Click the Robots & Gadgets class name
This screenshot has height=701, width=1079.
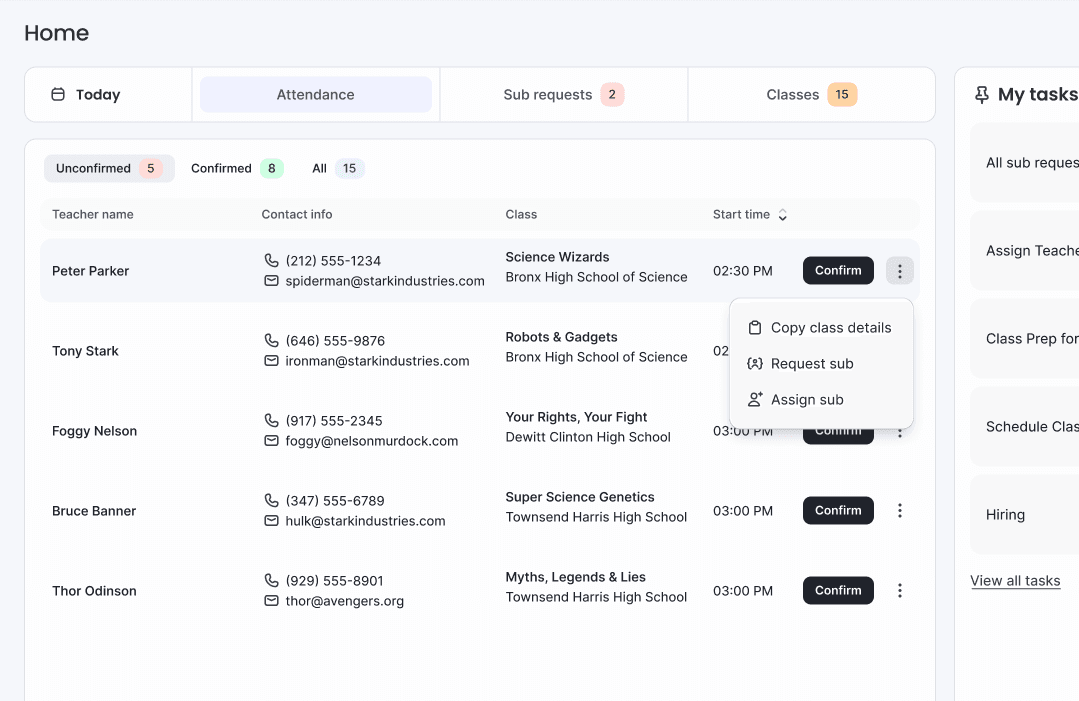562,337
